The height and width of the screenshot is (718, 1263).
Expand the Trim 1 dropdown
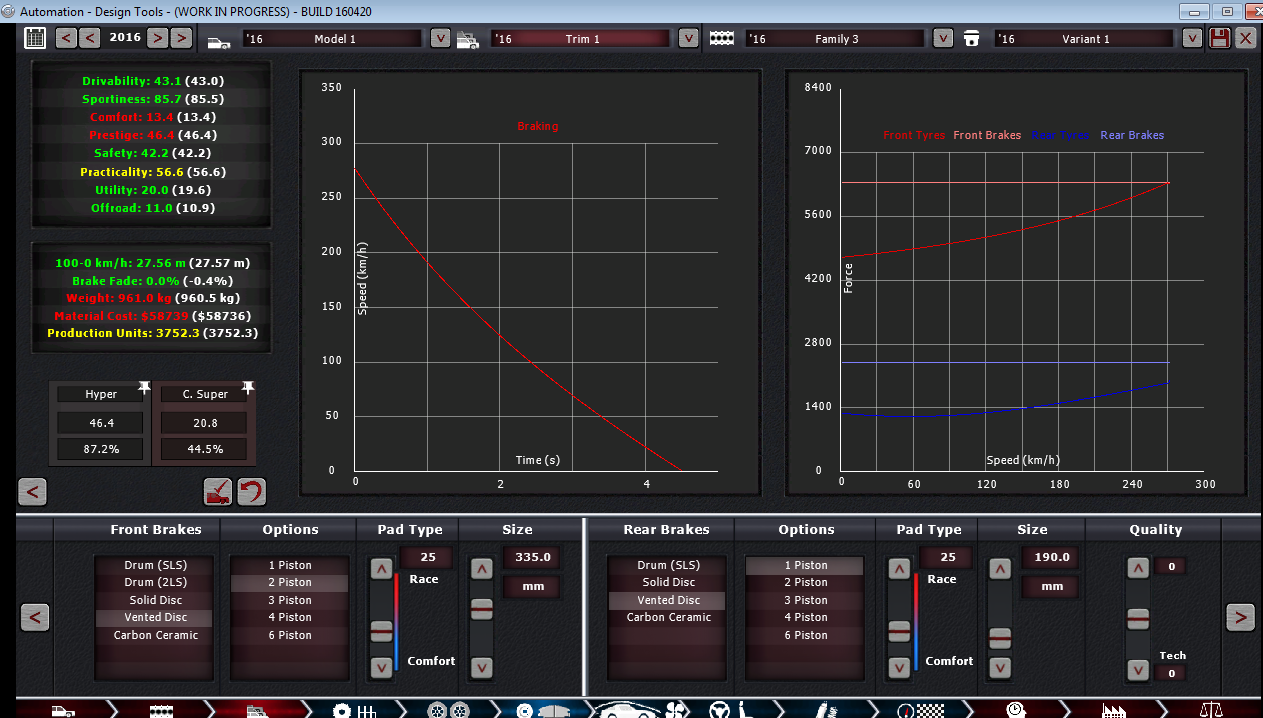tap(688, 38)
